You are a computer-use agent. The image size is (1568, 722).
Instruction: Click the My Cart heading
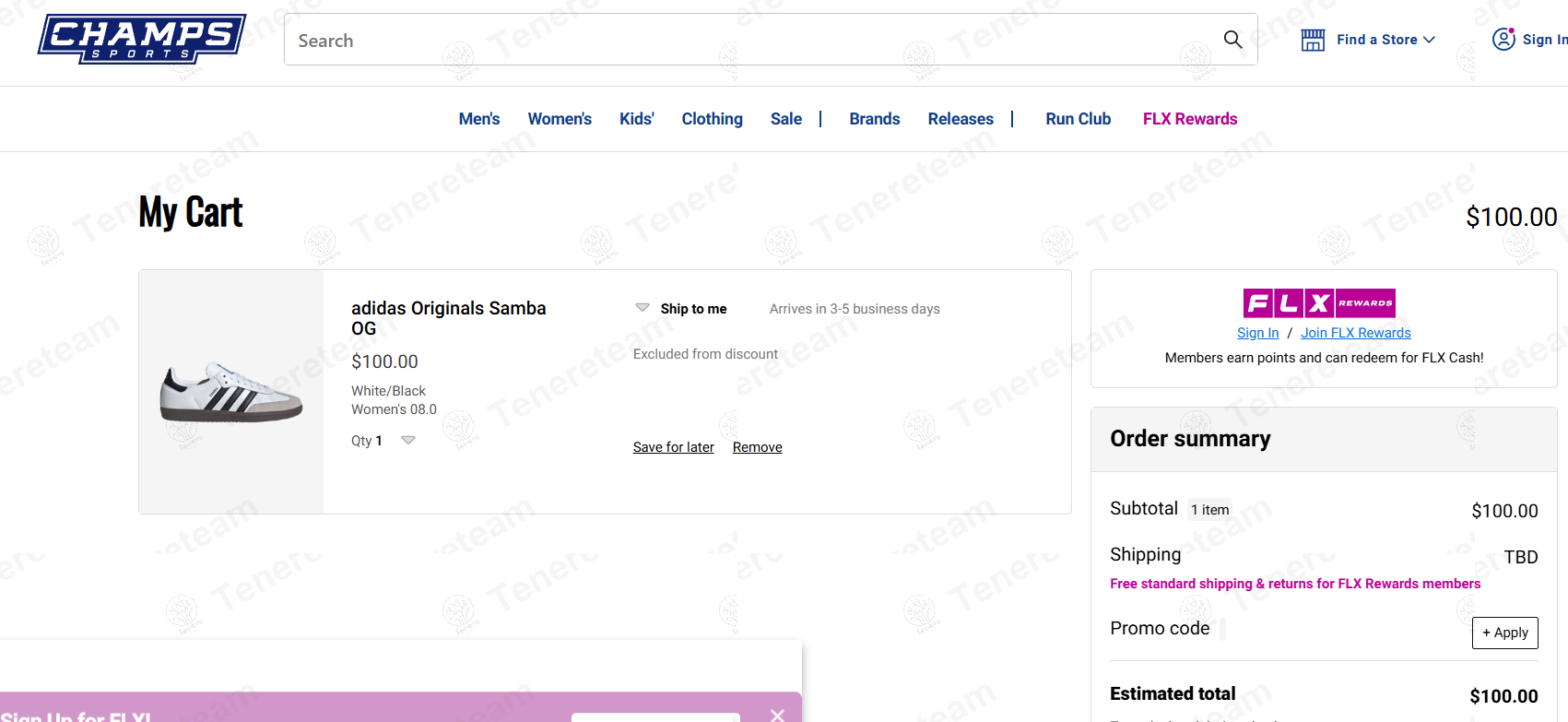click(191, 212)
